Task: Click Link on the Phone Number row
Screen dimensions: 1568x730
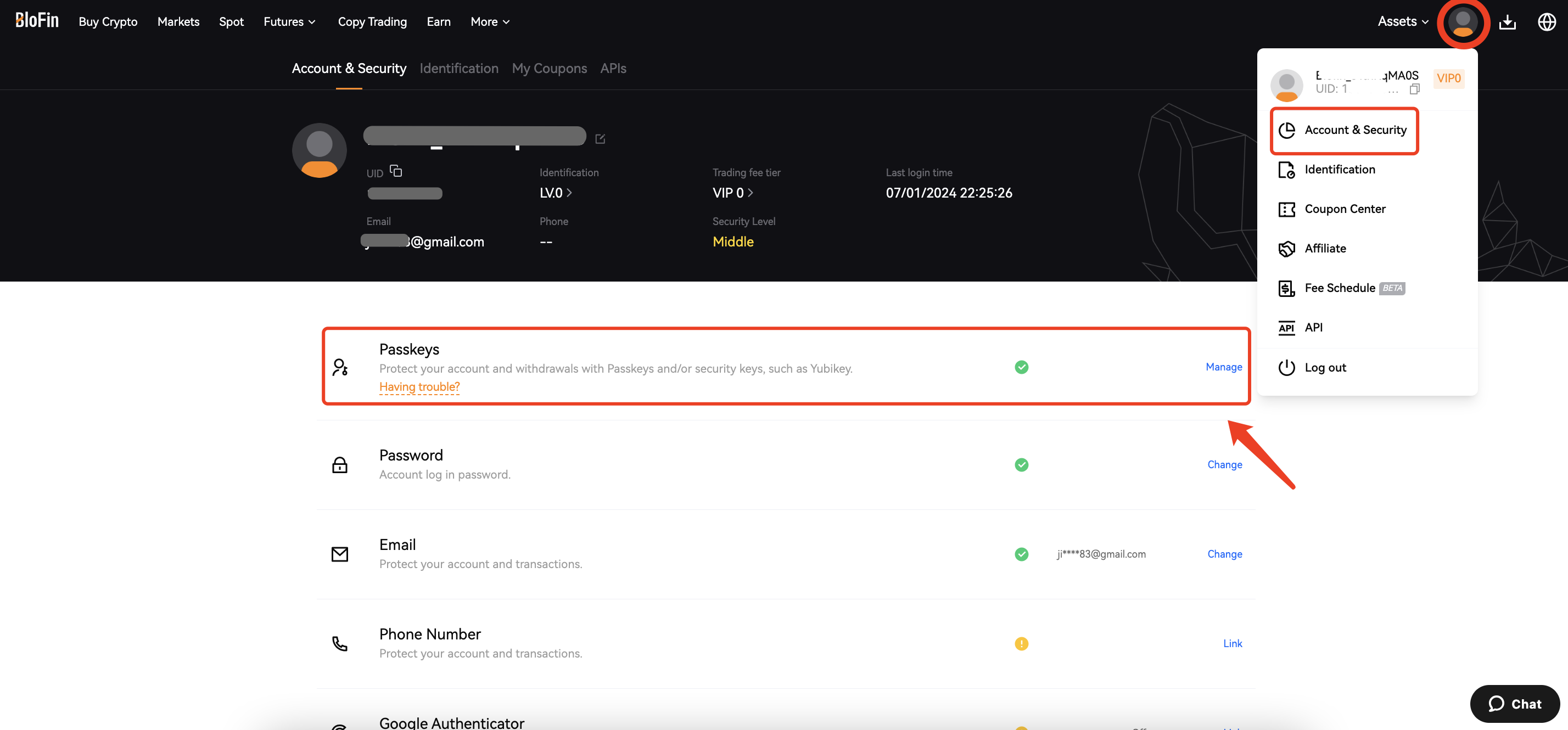Action: pos(1233,644)
